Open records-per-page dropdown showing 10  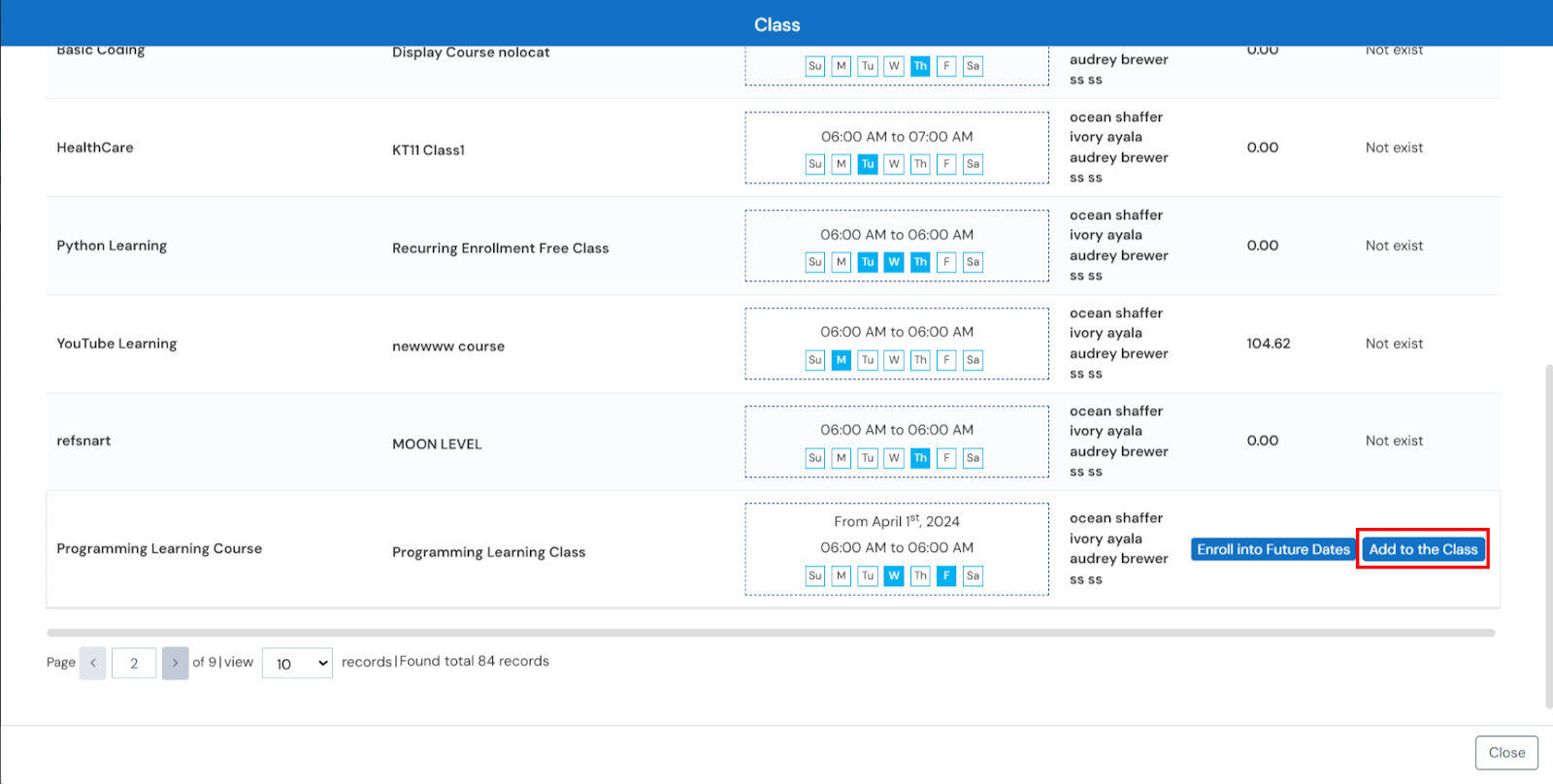coord(297,664)
